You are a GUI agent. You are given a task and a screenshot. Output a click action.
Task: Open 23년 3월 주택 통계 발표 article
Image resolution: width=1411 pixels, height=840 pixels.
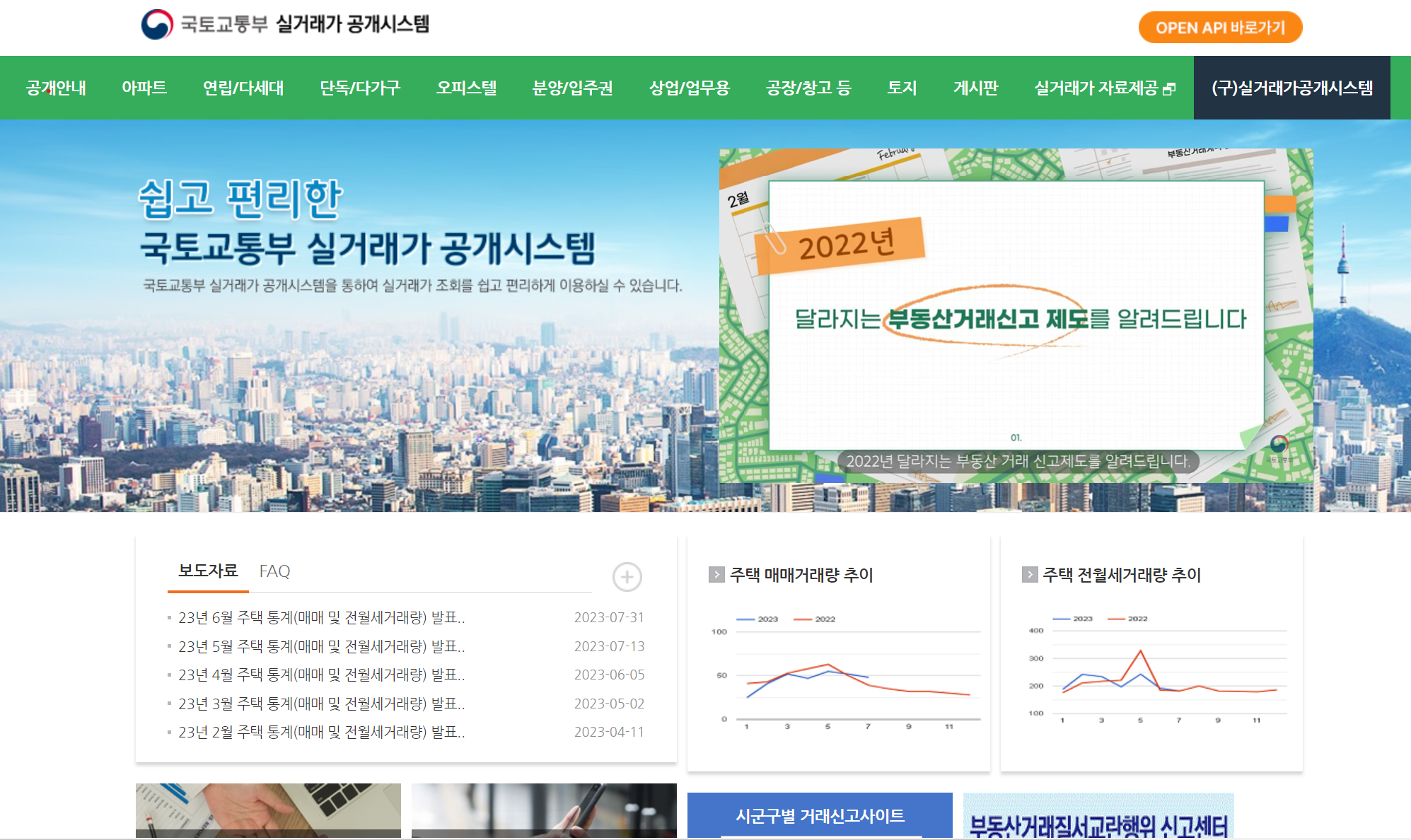click(x=321, y=704)
